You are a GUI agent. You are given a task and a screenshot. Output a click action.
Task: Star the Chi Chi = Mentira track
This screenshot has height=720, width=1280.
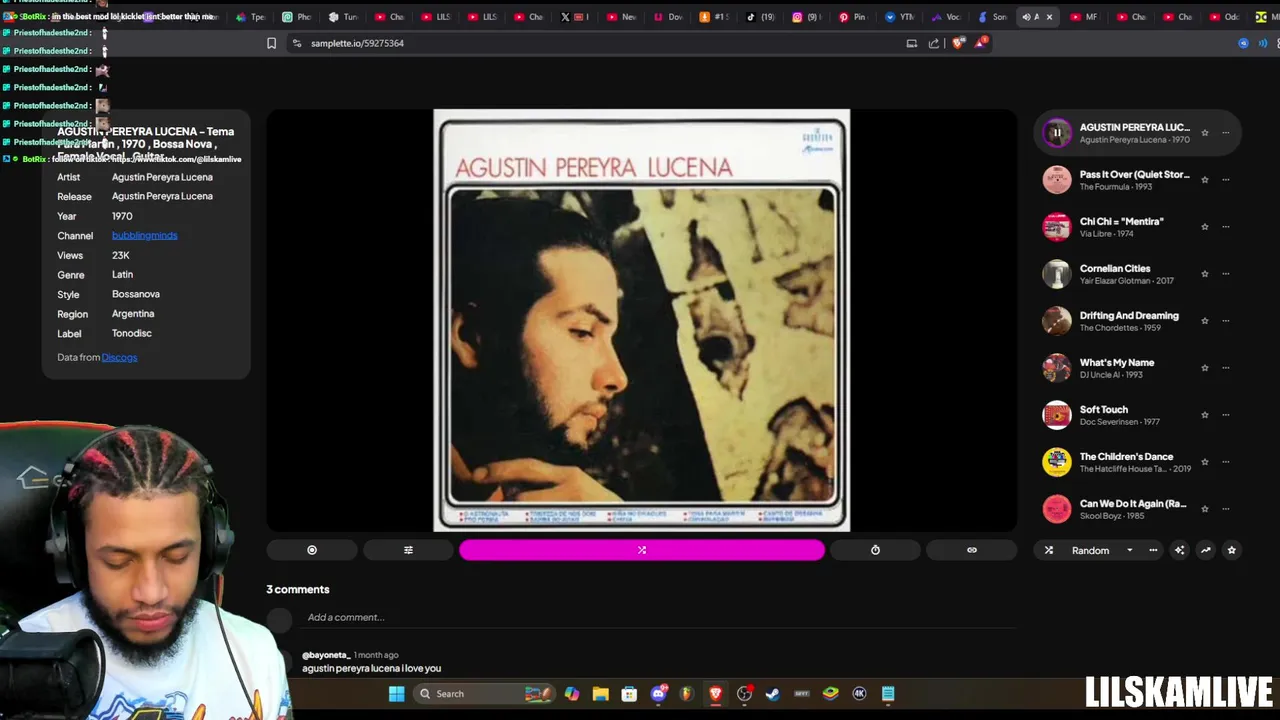[1204, 227]
